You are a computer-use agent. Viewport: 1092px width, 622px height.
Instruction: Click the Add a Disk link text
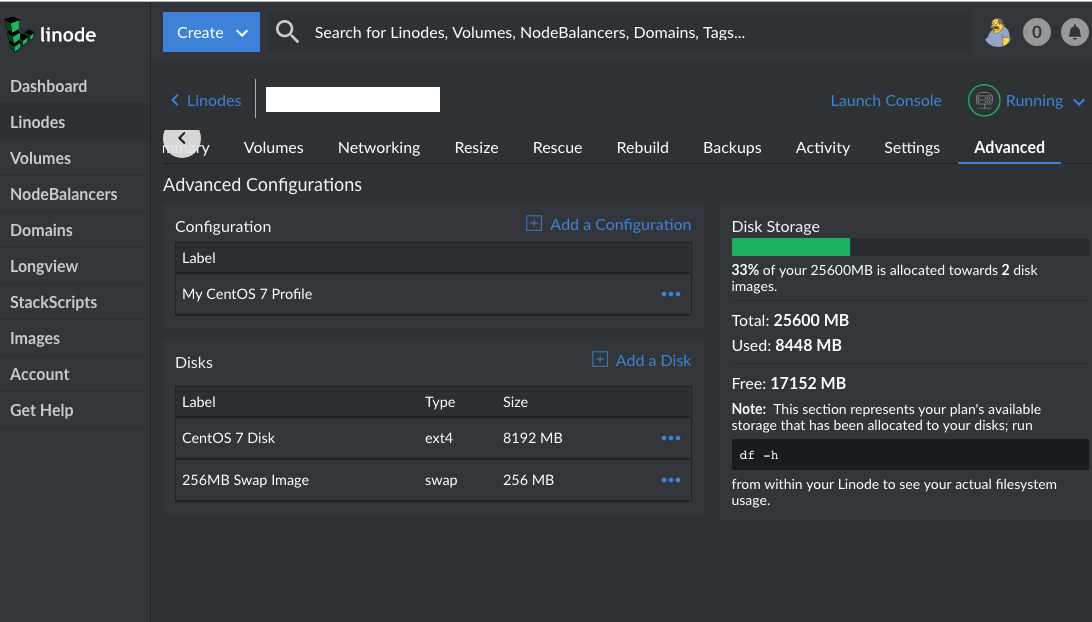653,360
